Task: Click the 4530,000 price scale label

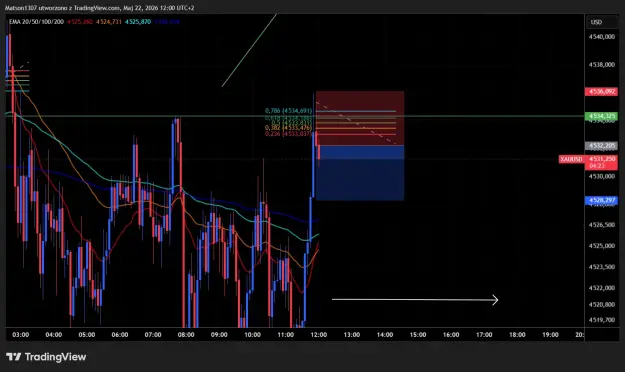Action: tap(601, 176)
